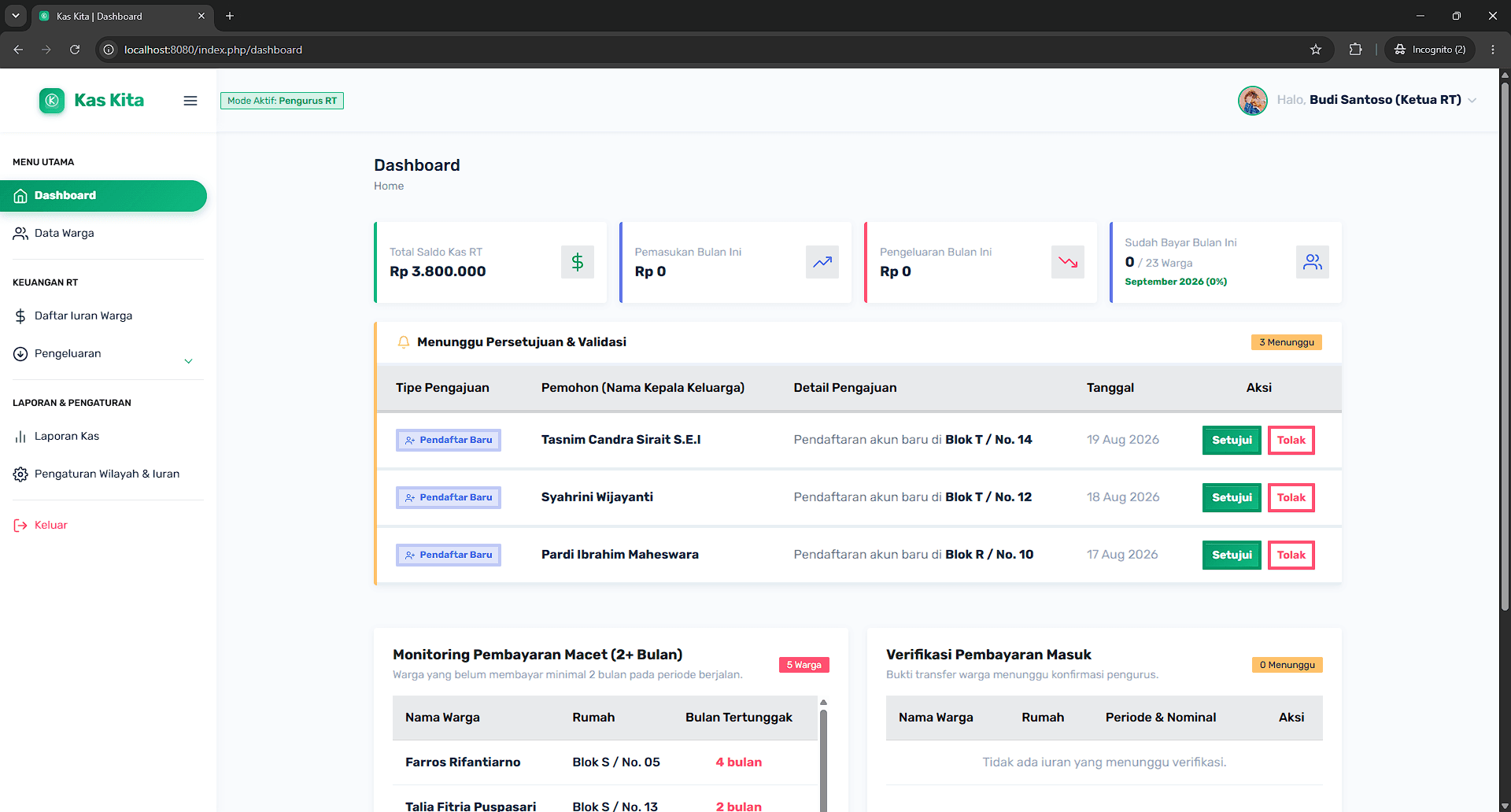Image resolution: width=1511 pixels, height=812 pixels.
Task: Open the browser tab search dropdown
Action: pos(15,16)
